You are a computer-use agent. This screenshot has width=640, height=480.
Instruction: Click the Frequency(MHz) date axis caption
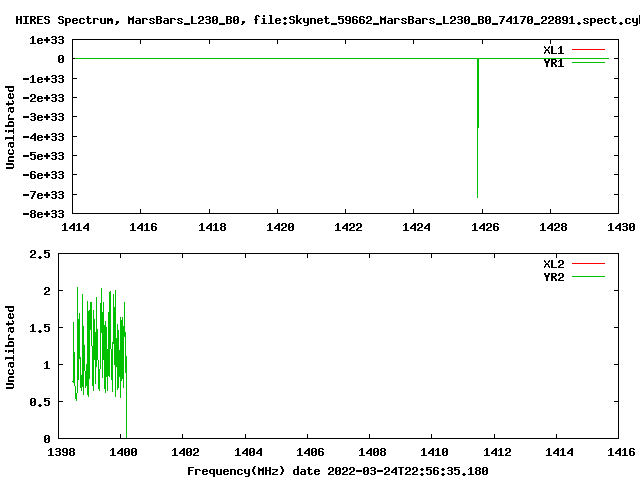pos(338,471)
